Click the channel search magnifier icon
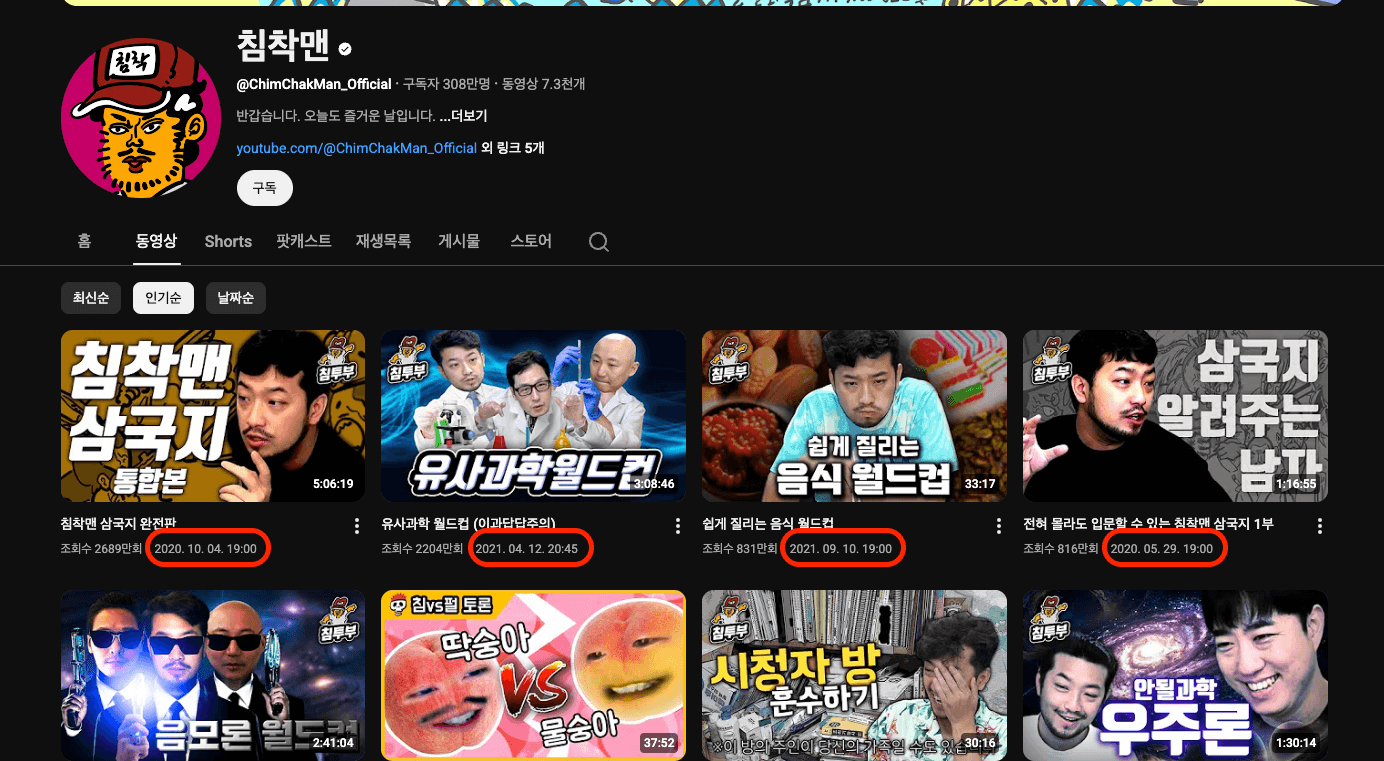 tap(598, 242)
